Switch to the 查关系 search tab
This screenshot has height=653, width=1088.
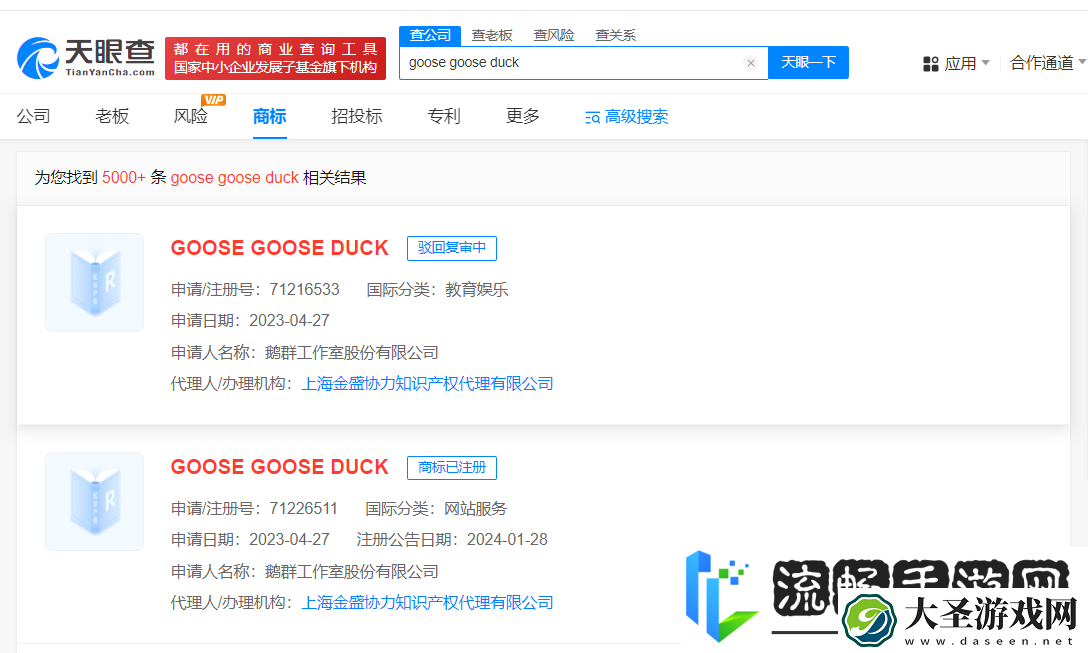click(x=615, y=35)
